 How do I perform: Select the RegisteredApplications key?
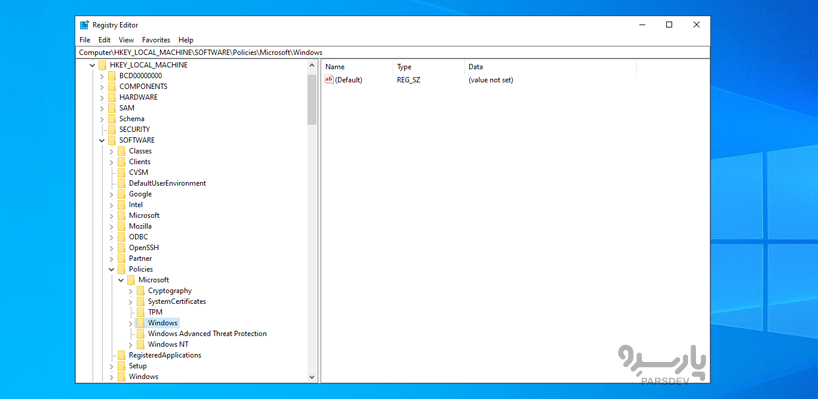click(x=165, y=355)
